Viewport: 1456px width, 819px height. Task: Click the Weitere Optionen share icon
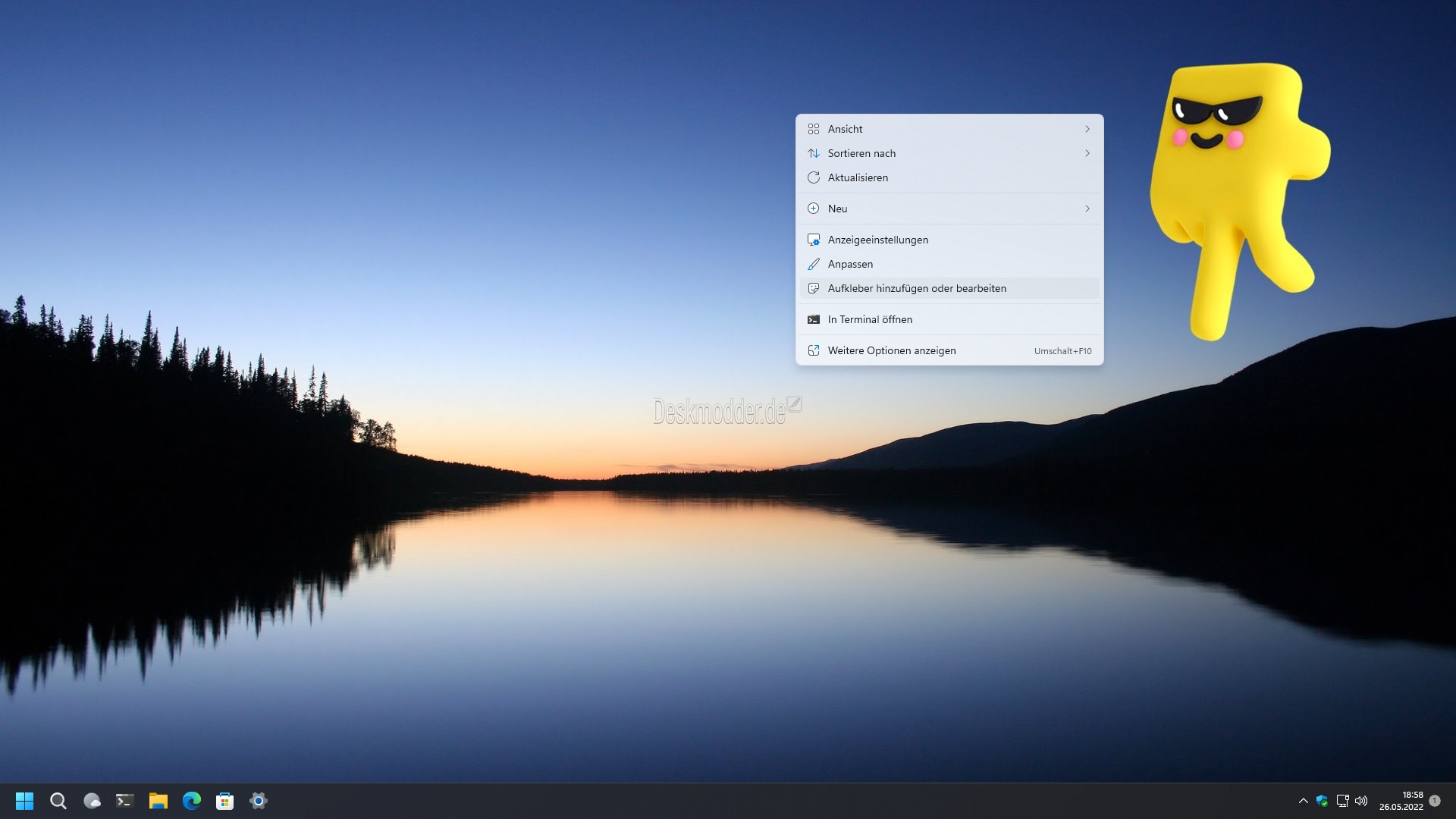pyautogui.click(x=814, y=350)
